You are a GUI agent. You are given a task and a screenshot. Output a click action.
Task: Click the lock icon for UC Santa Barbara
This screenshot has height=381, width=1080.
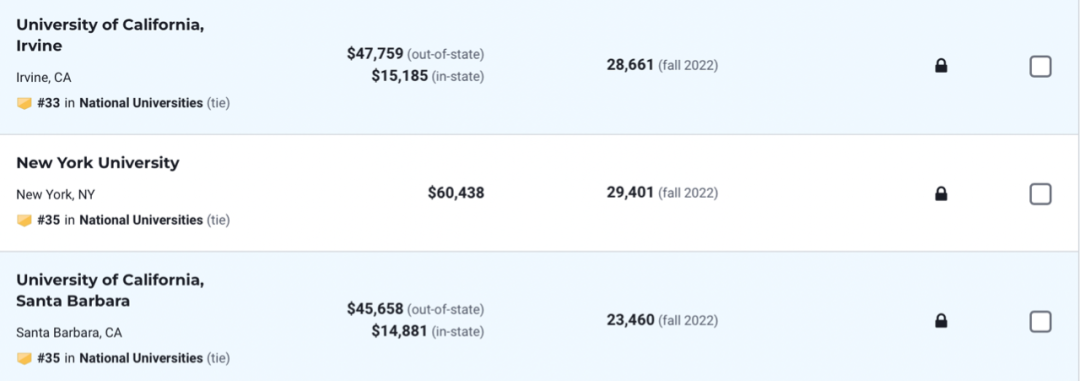[x=941, y=321]
